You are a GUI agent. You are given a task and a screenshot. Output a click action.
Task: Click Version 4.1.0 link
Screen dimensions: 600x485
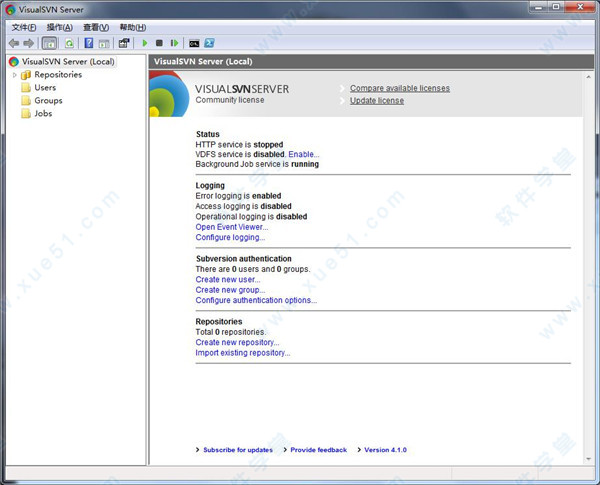click(x=385, y=450)
